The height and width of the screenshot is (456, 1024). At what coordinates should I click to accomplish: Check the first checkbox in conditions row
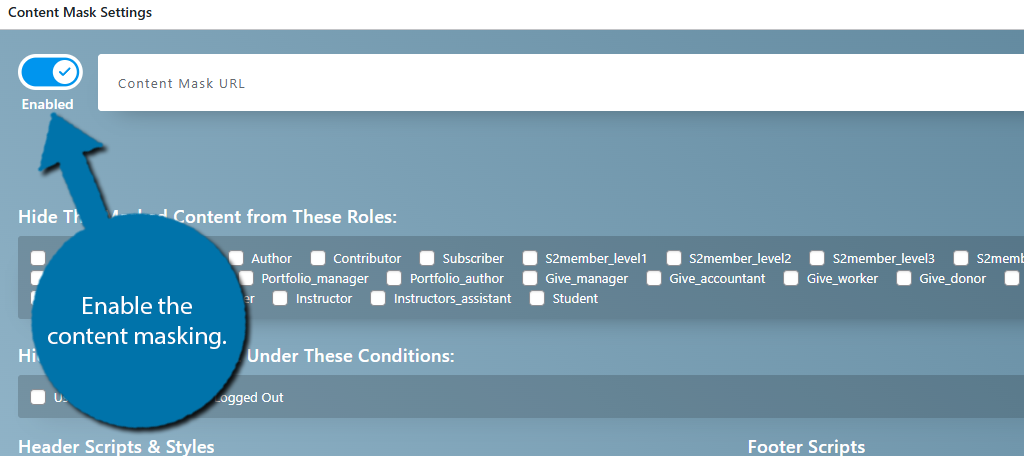click(x=38, y=397)
